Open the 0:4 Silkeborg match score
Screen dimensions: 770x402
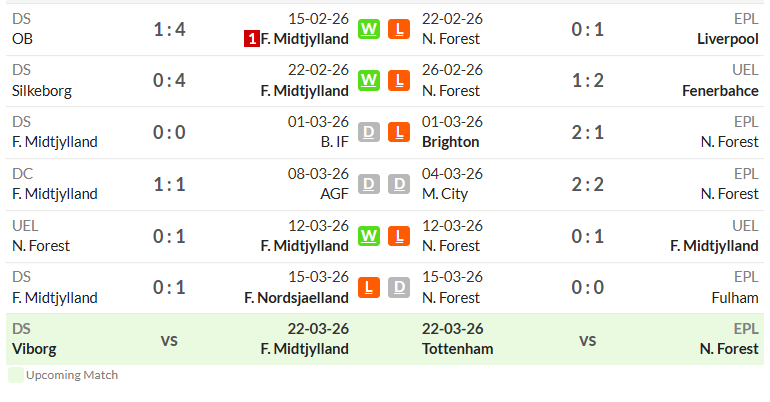(169, 80)
